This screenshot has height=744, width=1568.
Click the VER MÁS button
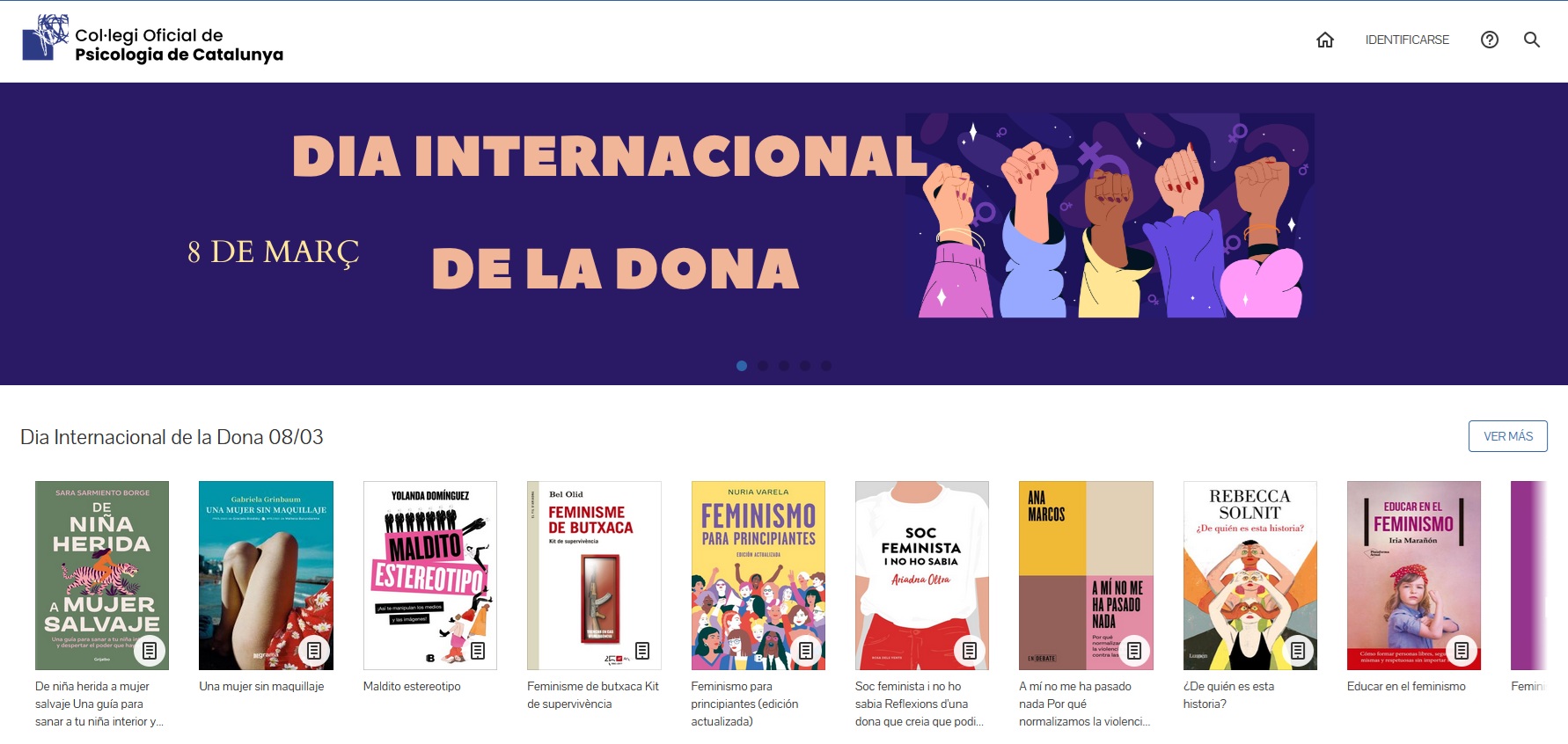coord(1508,436)
